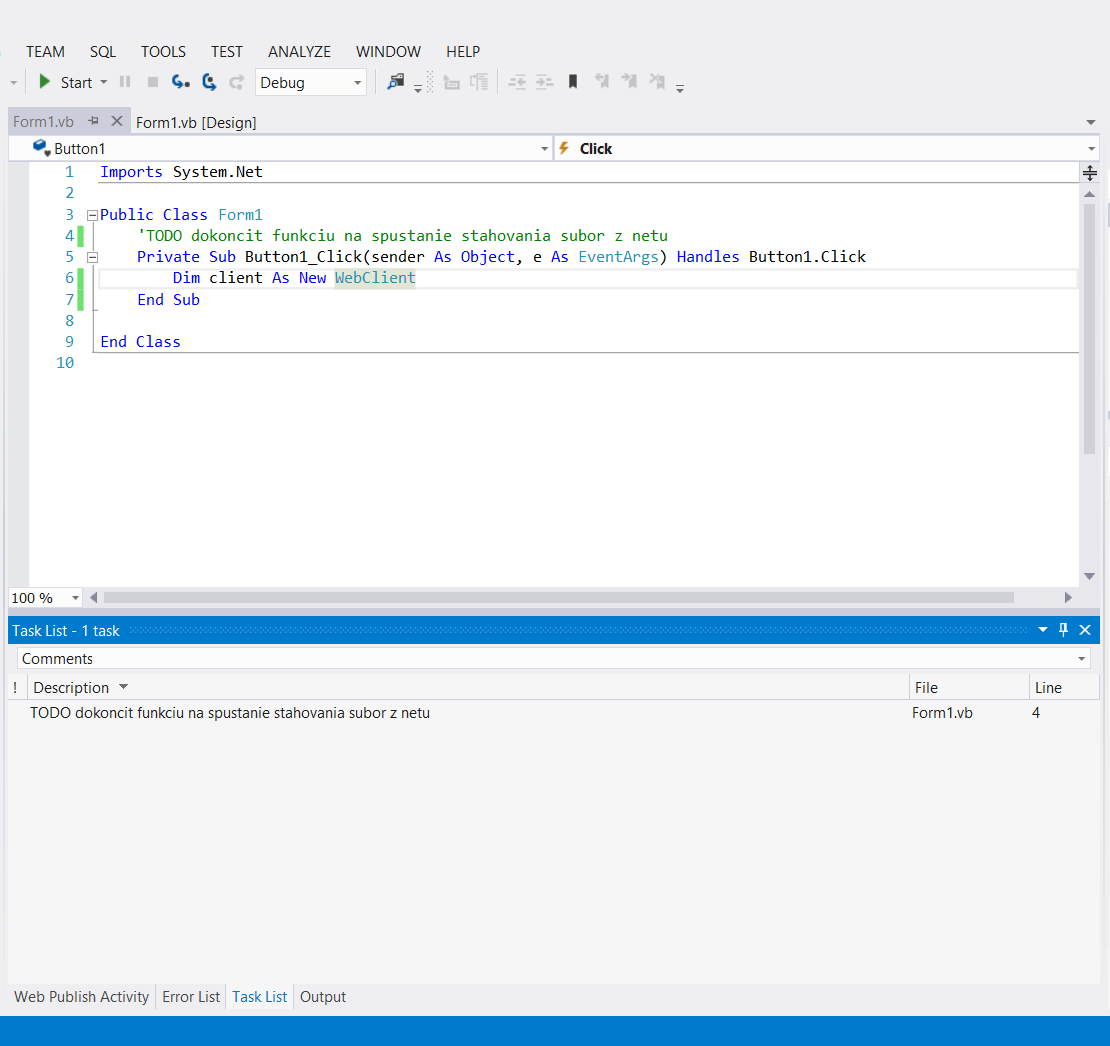
Task: Collapse the Form1 class outline
Action: point(91,214)
